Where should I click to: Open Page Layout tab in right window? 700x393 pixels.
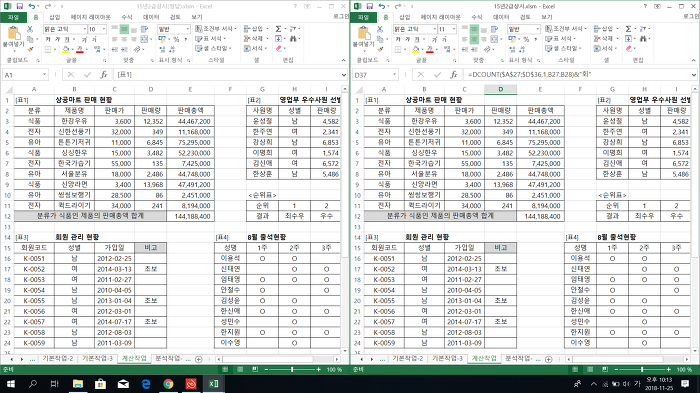pyautogui.click(x=441, y=17)
